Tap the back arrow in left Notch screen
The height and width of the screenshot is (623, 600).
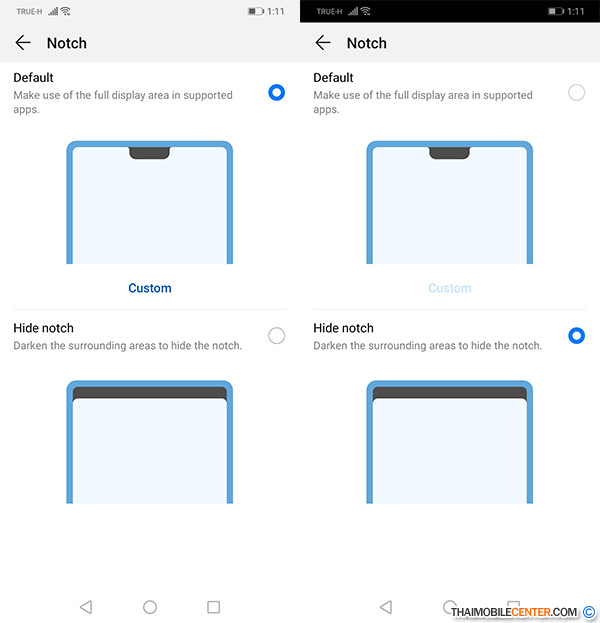pyautogui.click(x=23, y=43)
